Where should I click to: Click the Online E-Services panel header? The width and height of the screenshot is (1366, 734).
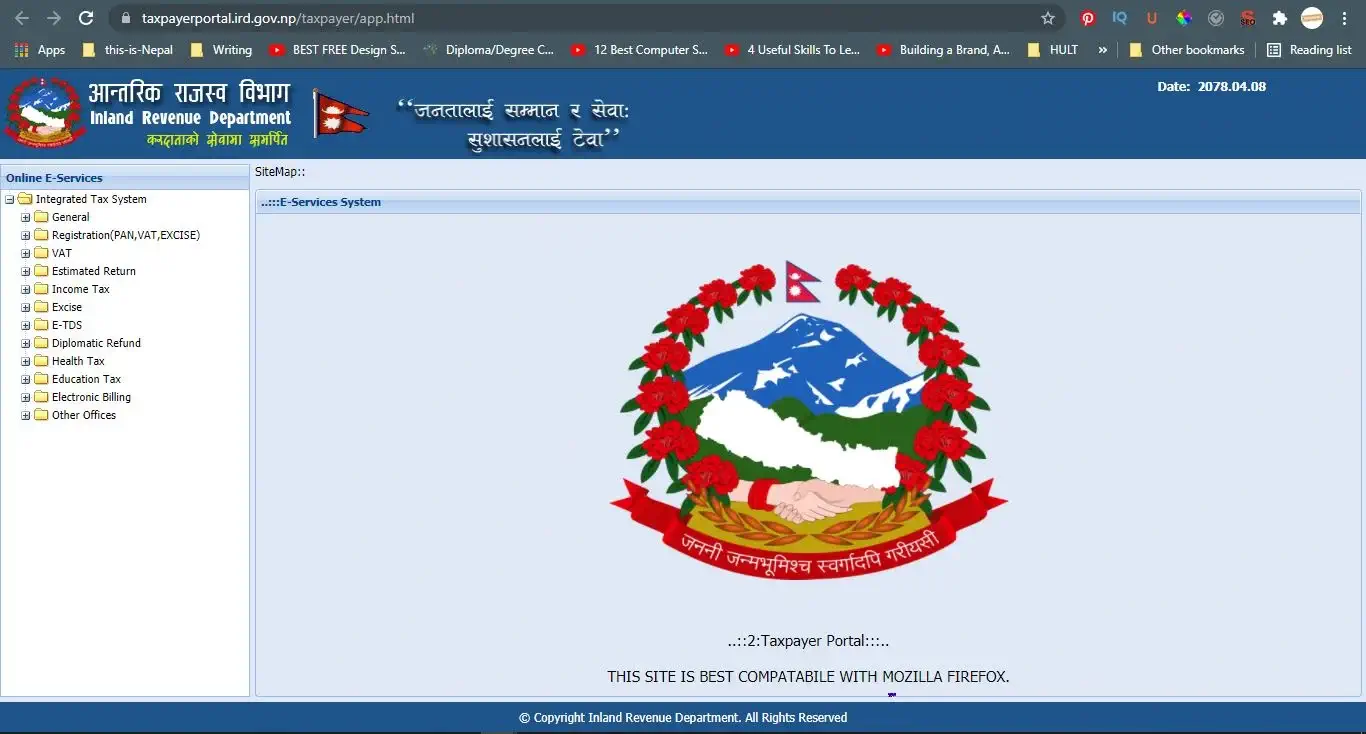125,178
